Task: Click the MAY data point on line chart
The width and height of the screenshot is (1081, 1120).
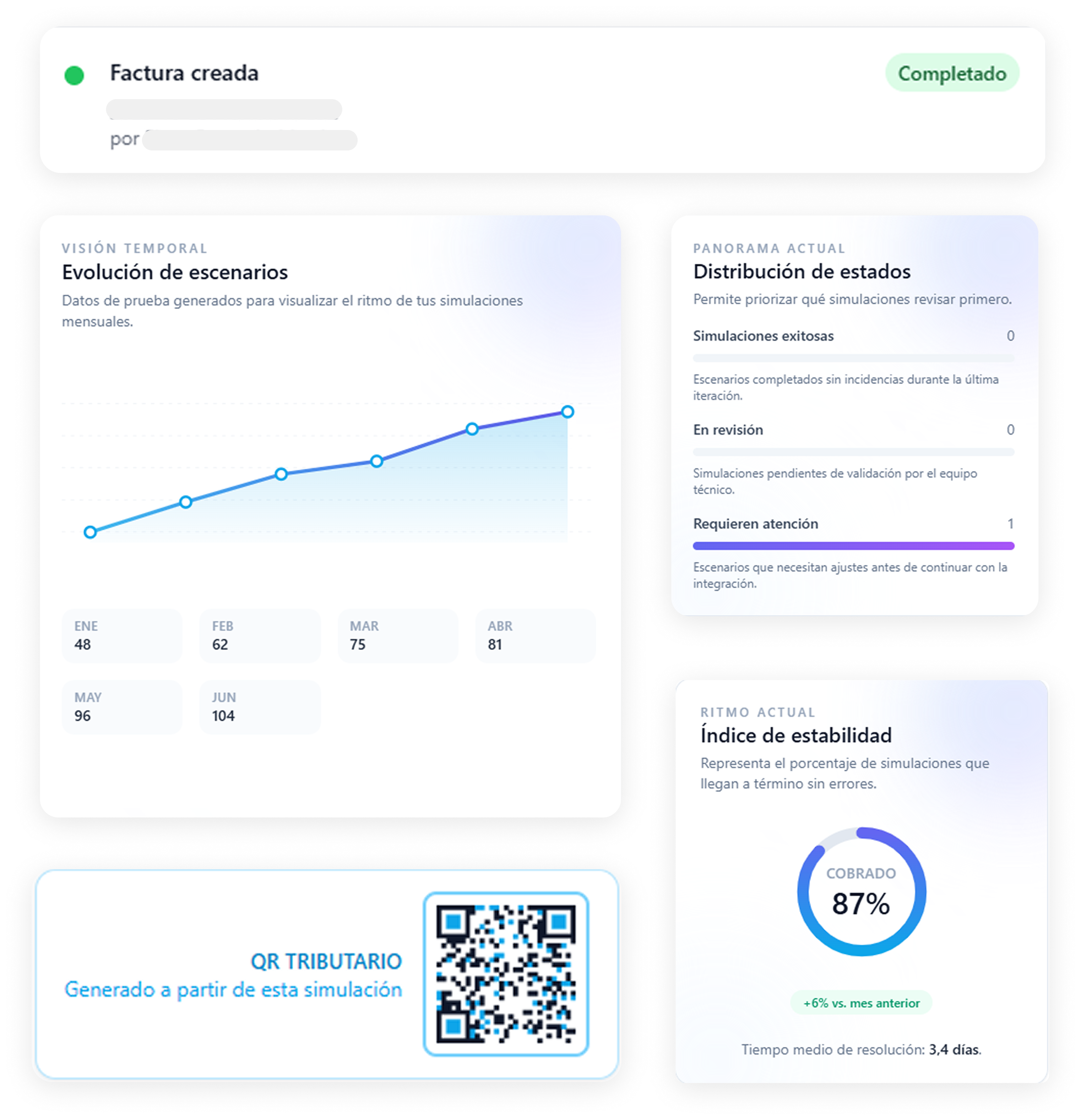Action: click(472, 429)
